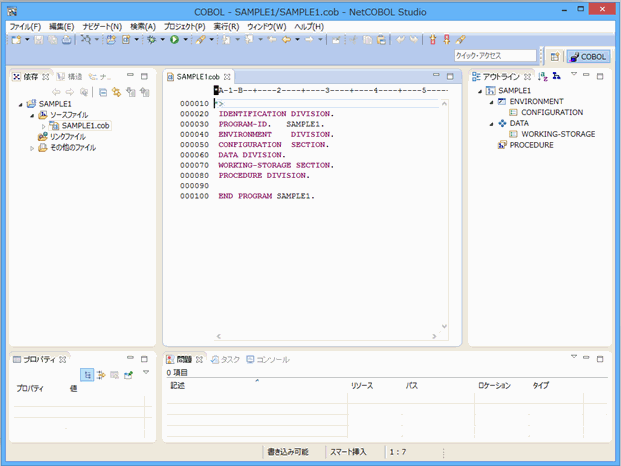Viewport: 621px width, 466px height.
Task: Click the New file toolbar icon
Action: (x=16, y=40)
